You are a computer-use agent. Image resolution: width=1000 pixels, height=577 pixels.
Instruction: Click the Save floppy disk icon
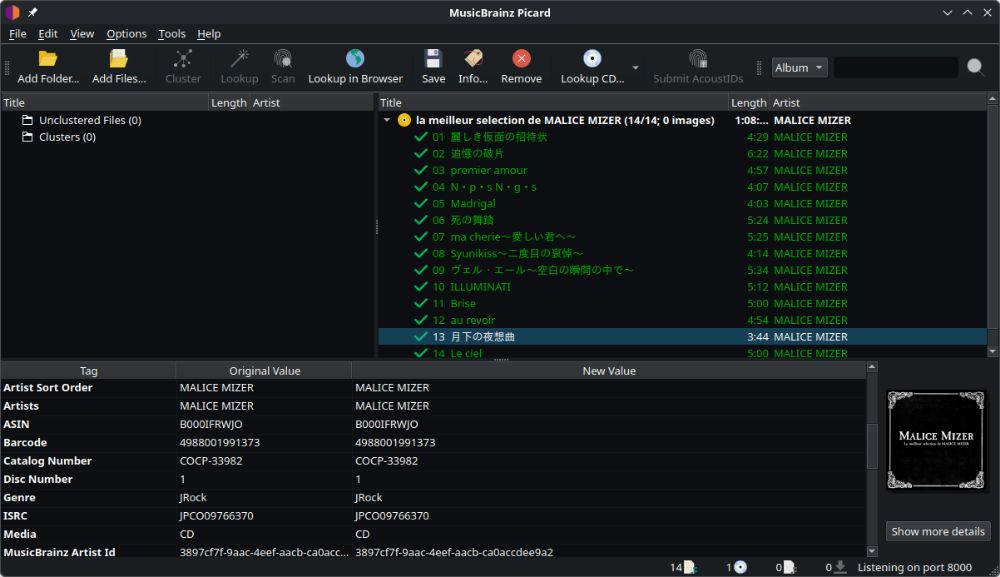tap(433, 59)
